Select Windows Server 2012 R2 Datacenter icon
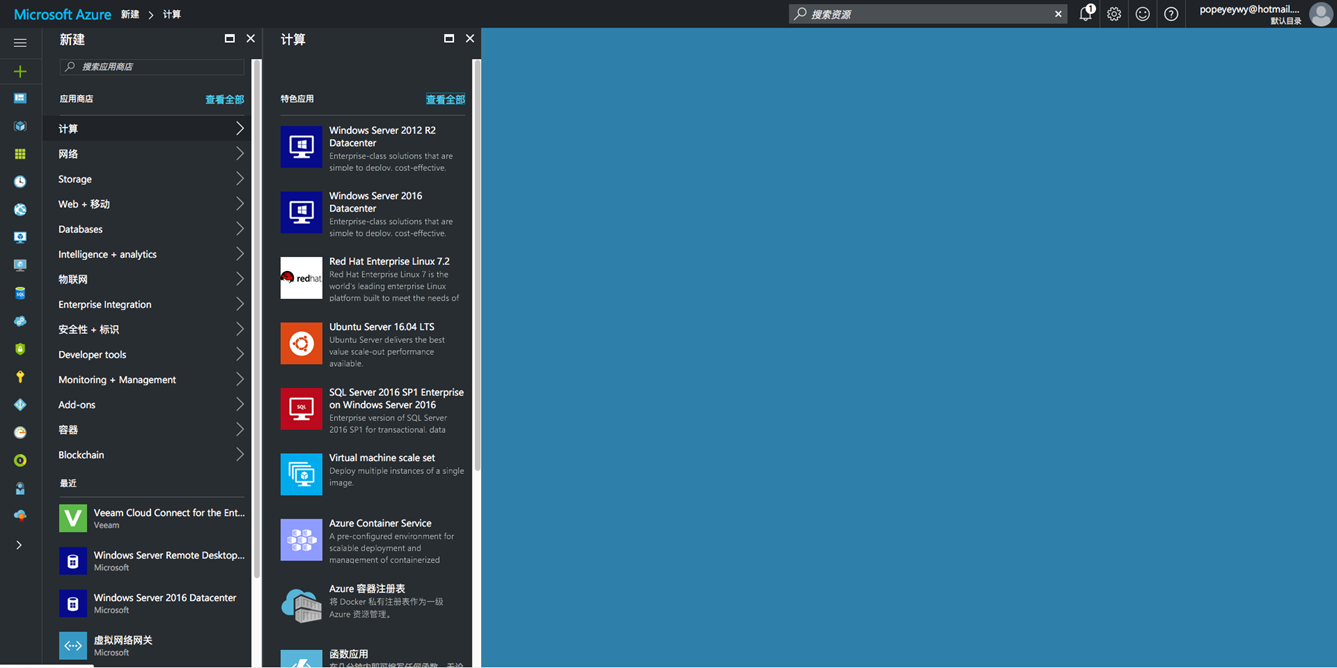 301,147
